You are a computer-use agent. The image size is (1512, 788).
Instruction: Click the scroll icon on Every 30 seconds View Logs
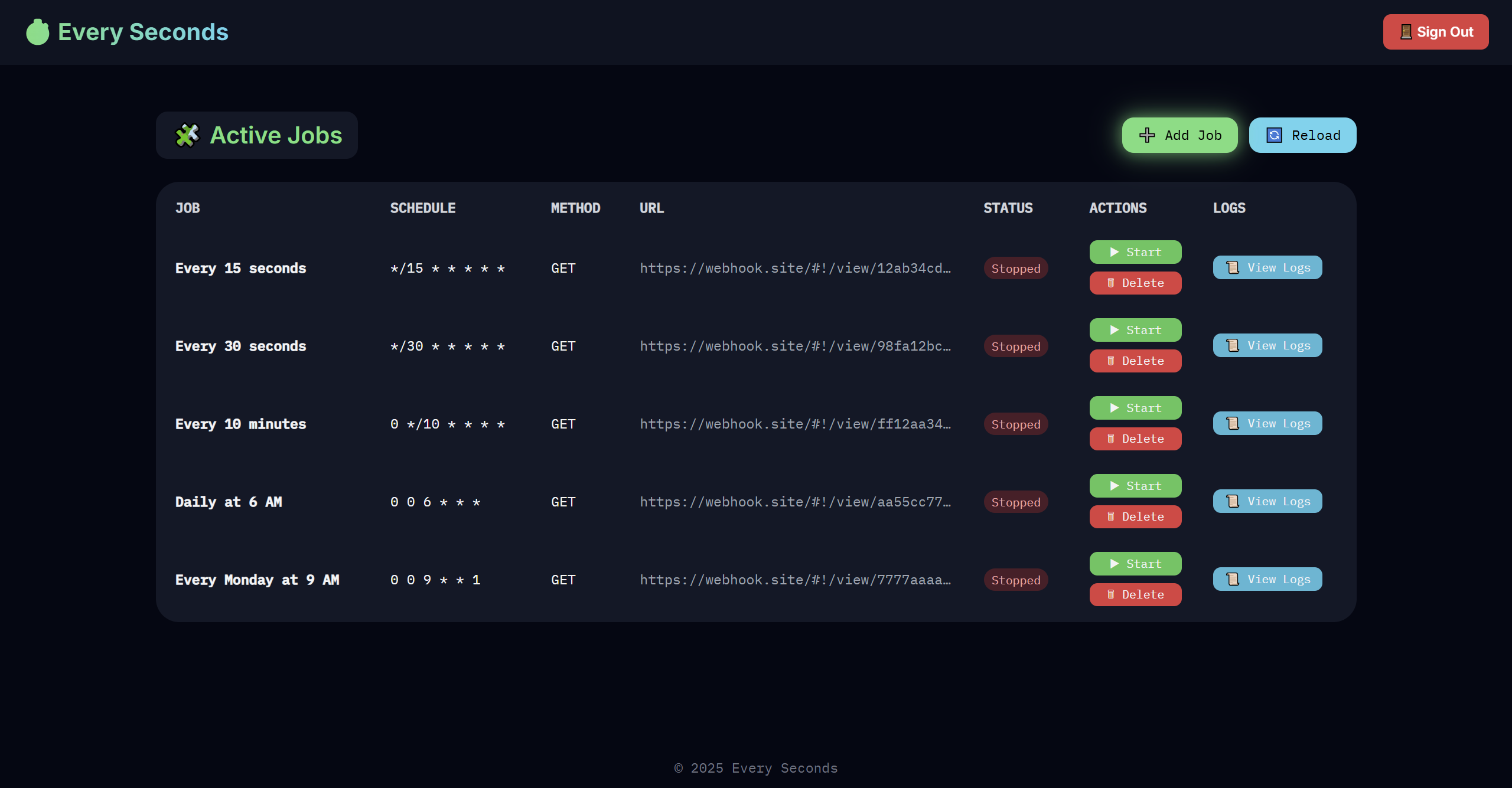tap(1233, 345)
